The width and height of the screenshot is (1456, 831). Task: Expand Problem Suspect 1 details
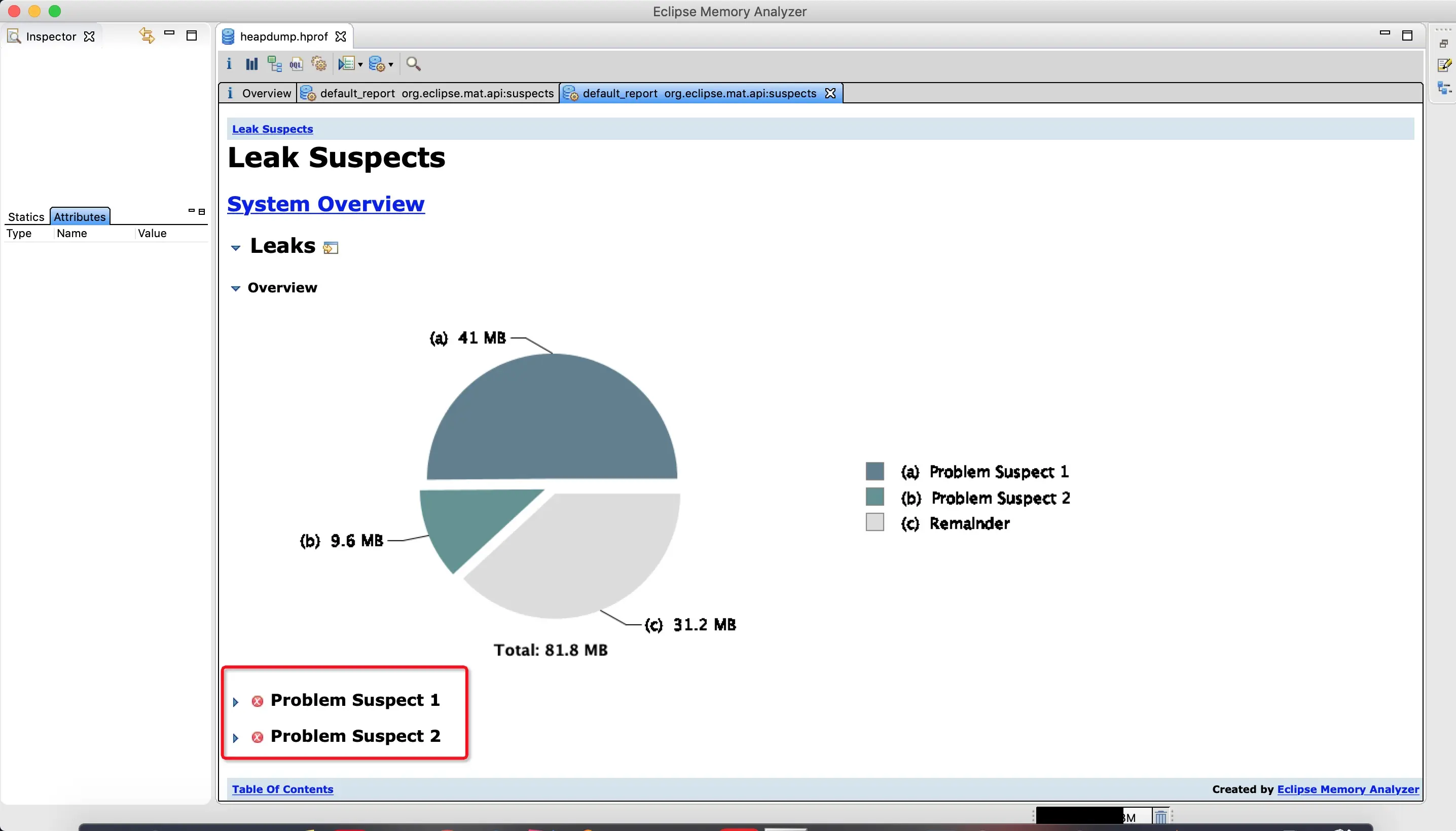235,702
